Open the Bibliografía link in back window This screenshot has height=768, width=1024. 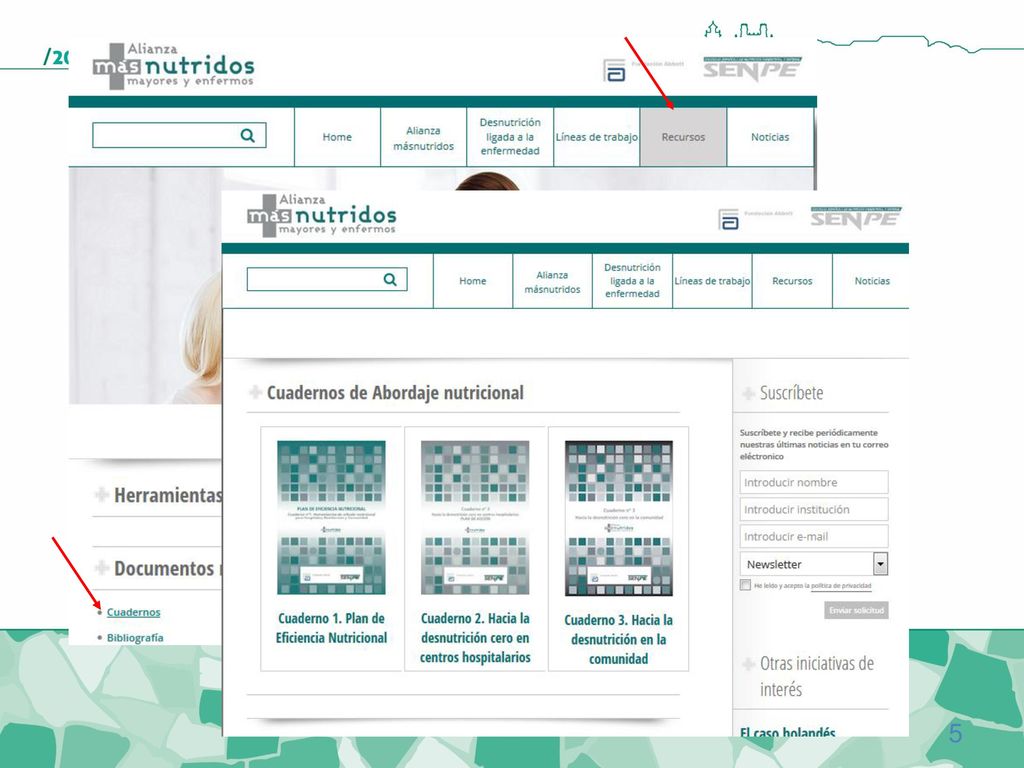pos(135,637)
